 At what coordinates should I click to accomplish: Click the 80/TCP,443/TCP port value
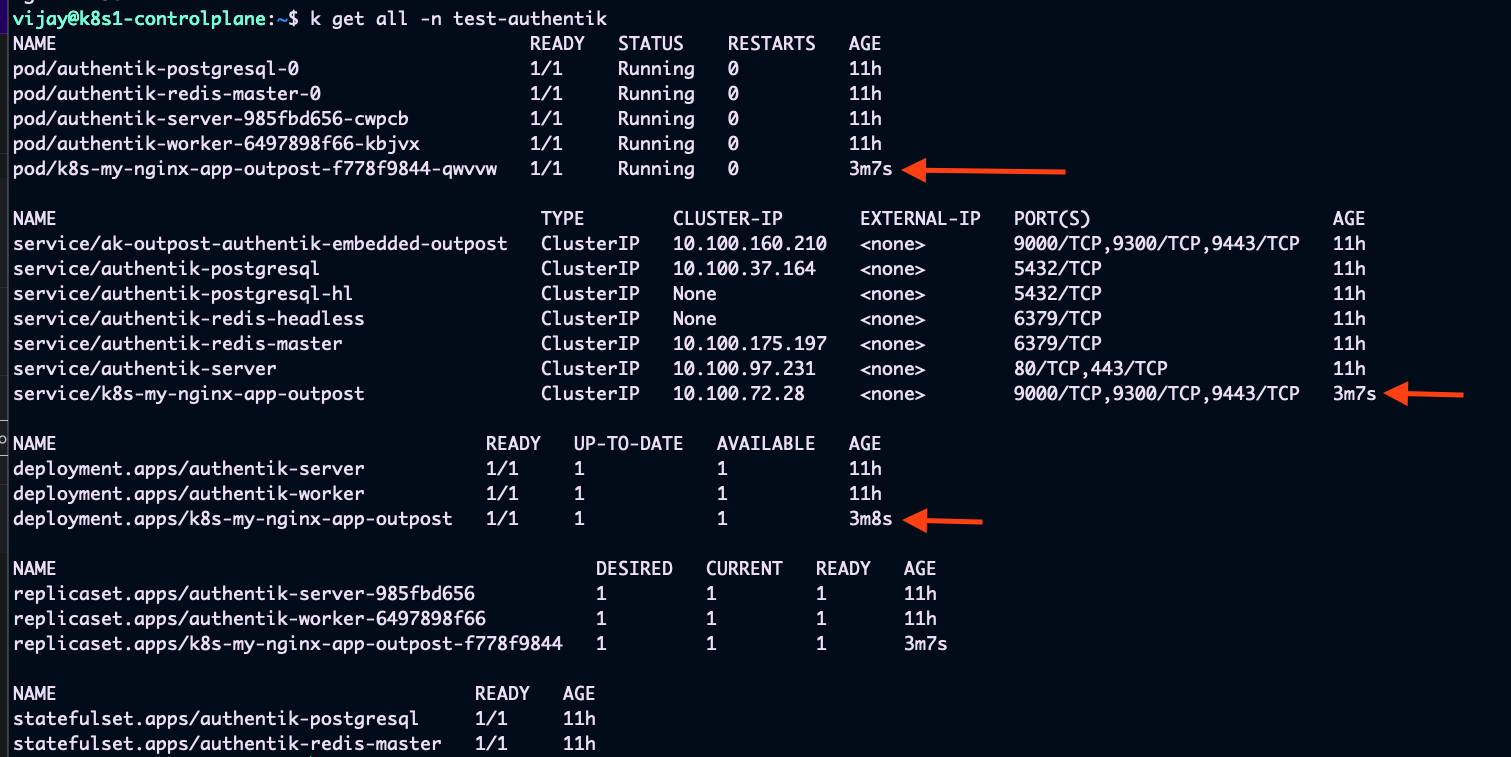(x=1091, y=369)
